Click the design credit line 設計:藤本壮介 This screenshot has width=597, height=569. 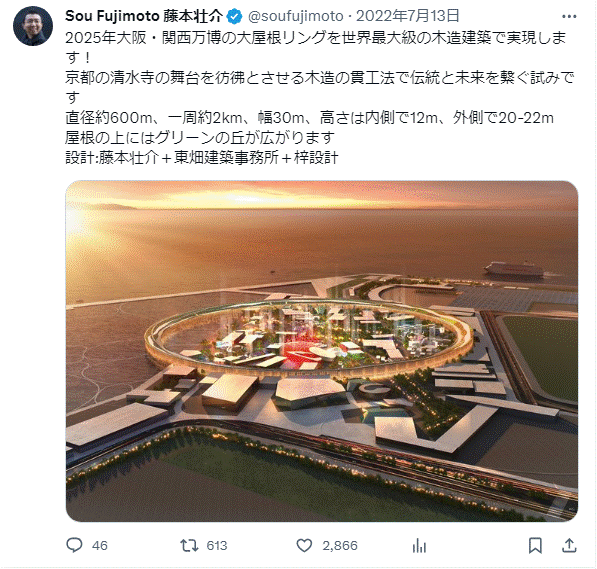point(202,158)
